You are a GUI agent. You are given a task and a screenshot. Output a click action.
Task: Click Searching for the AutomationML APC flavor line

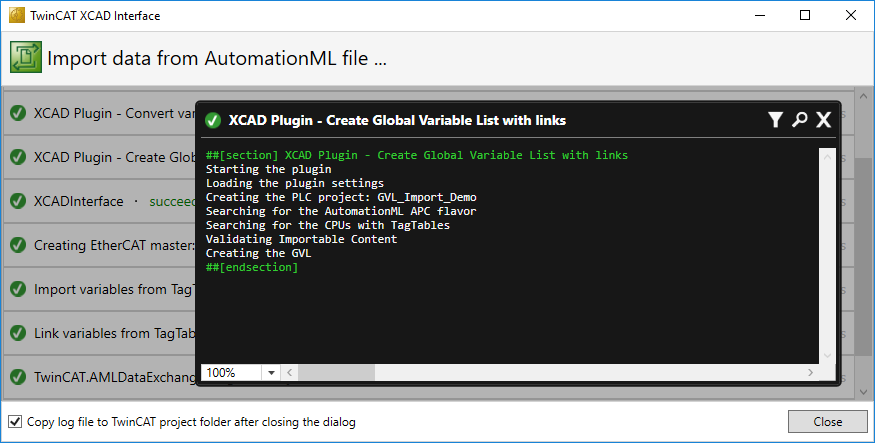click(341, 211)
